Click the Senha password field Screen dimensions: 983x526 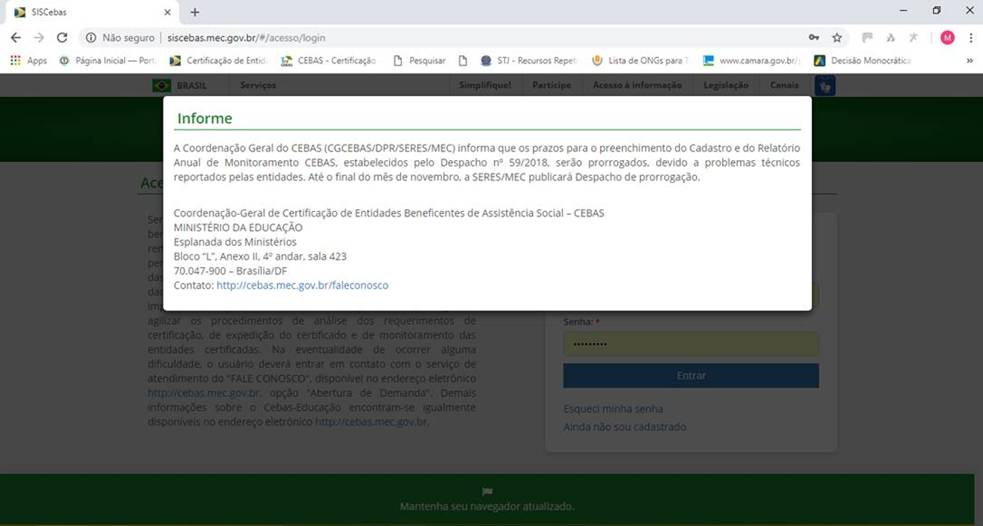(691, 344)
